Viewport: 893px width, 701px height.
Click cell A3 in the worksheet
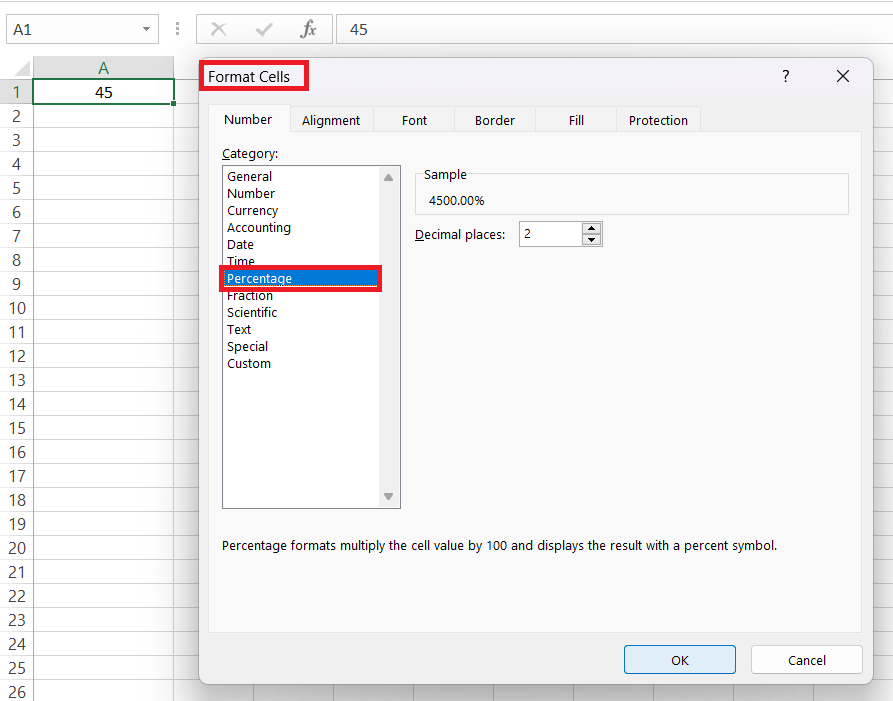coord(103,140)
